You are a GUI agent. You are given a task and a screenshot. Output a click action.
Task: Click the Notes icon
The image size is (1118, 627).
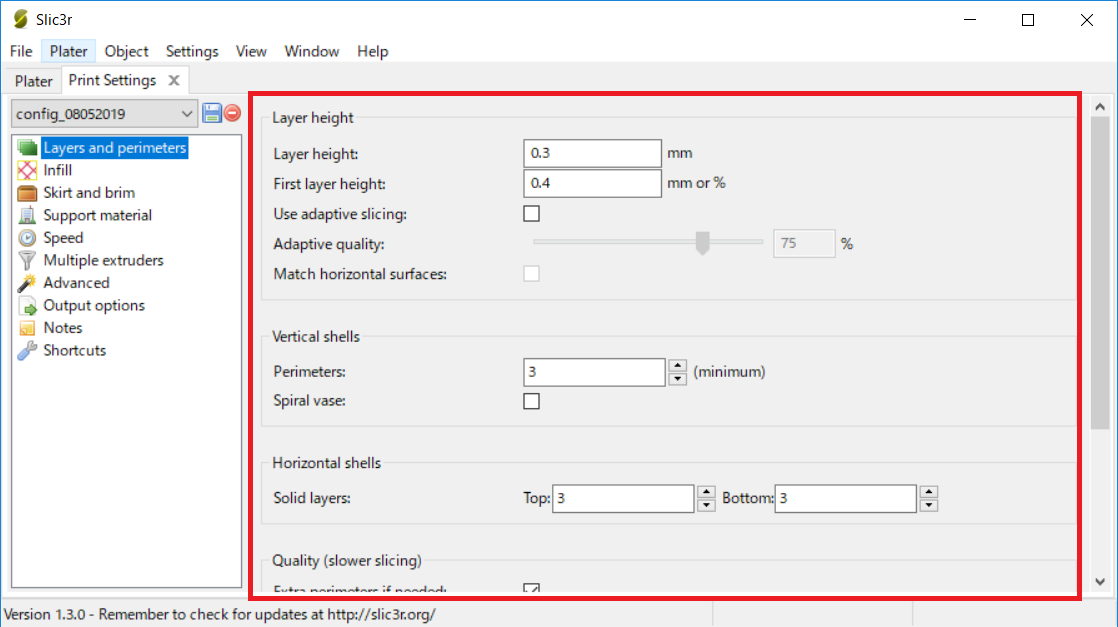[27, 327]
